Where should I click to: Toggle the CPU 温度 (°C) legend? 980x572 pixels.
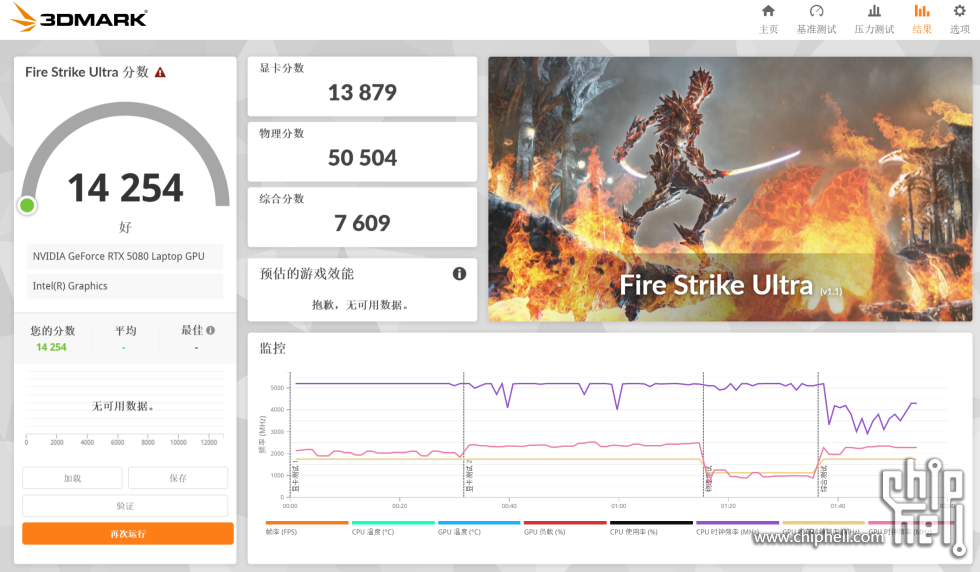393,528
